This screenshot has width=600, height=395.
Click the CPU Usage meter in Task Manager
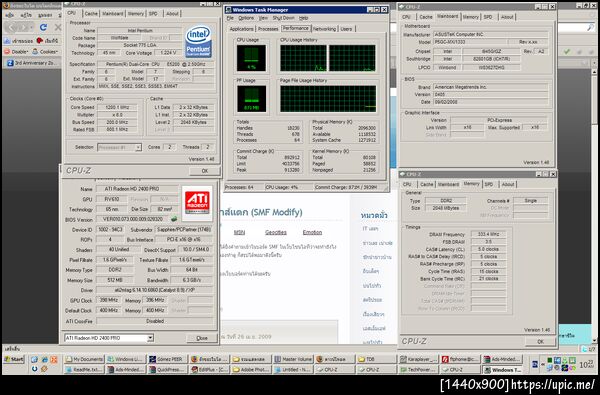click(251, 58)
